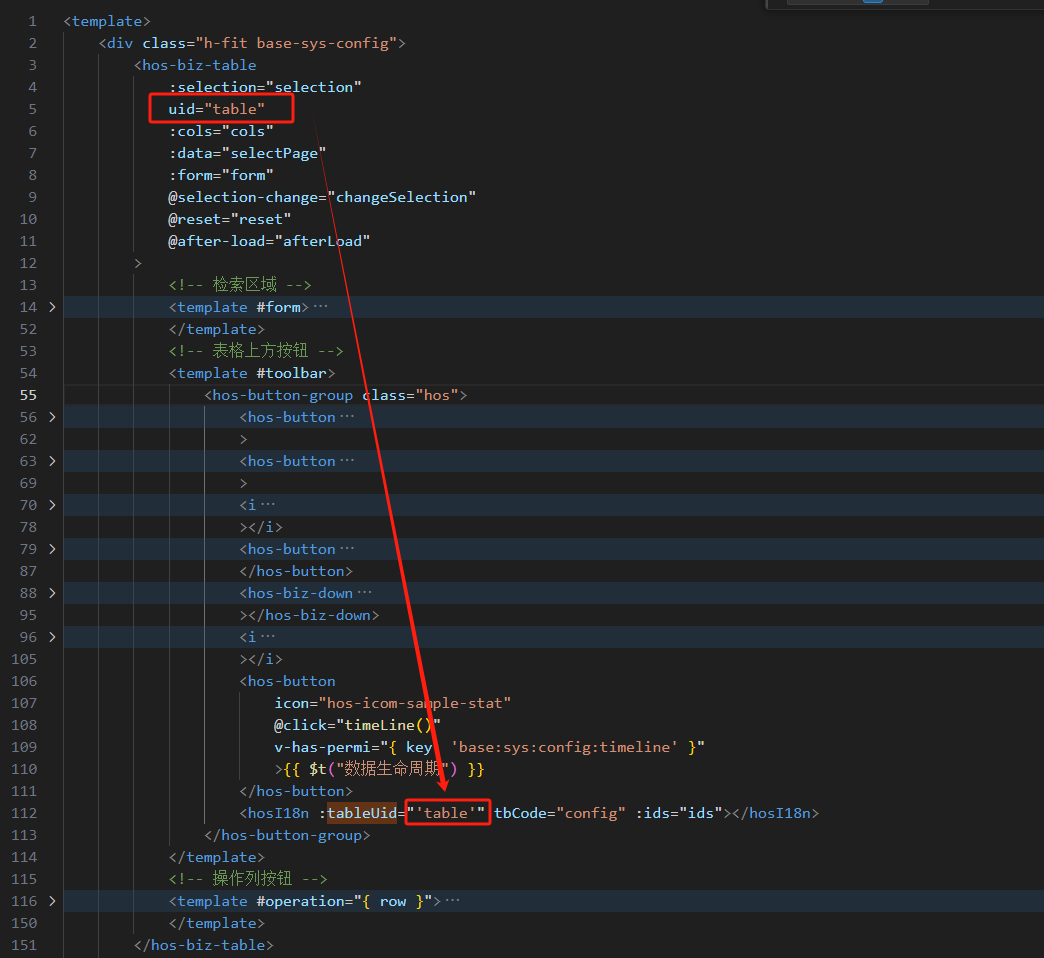Expand the folded hos-button on line 79
This screenshot has height=958, width=1044.
(52, 549)
